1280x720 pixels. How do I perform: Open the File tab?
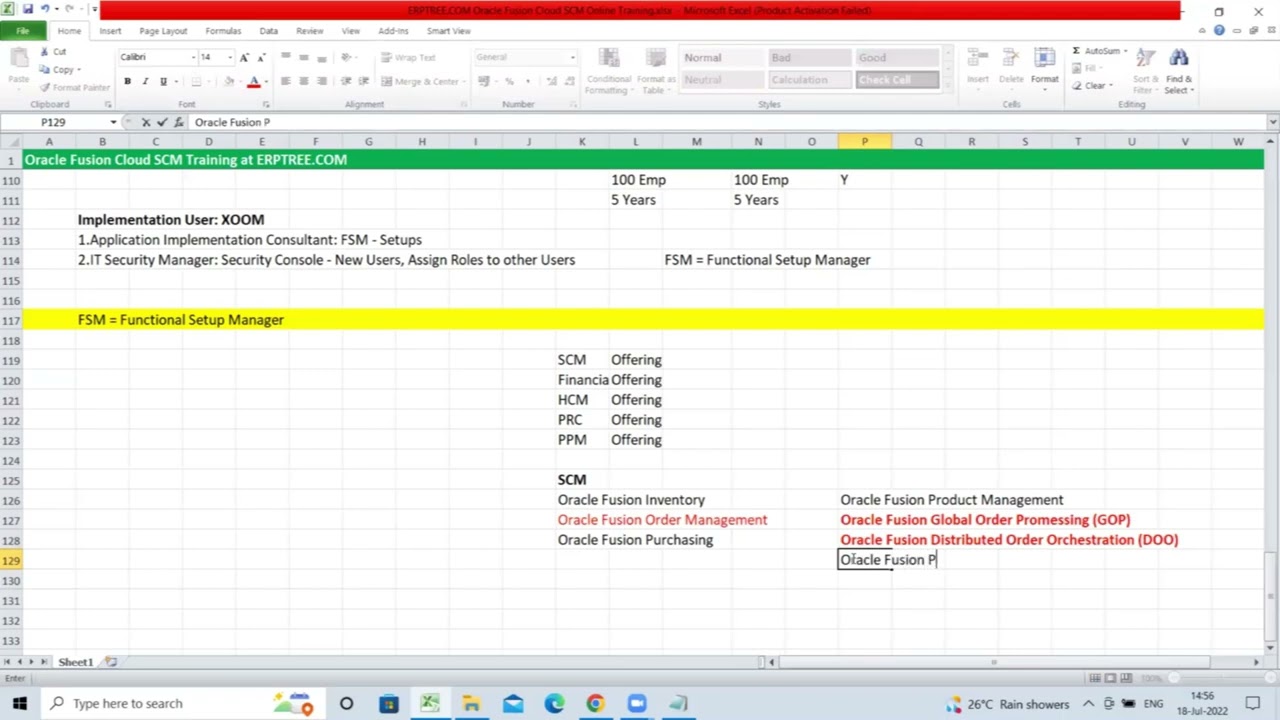22,31
